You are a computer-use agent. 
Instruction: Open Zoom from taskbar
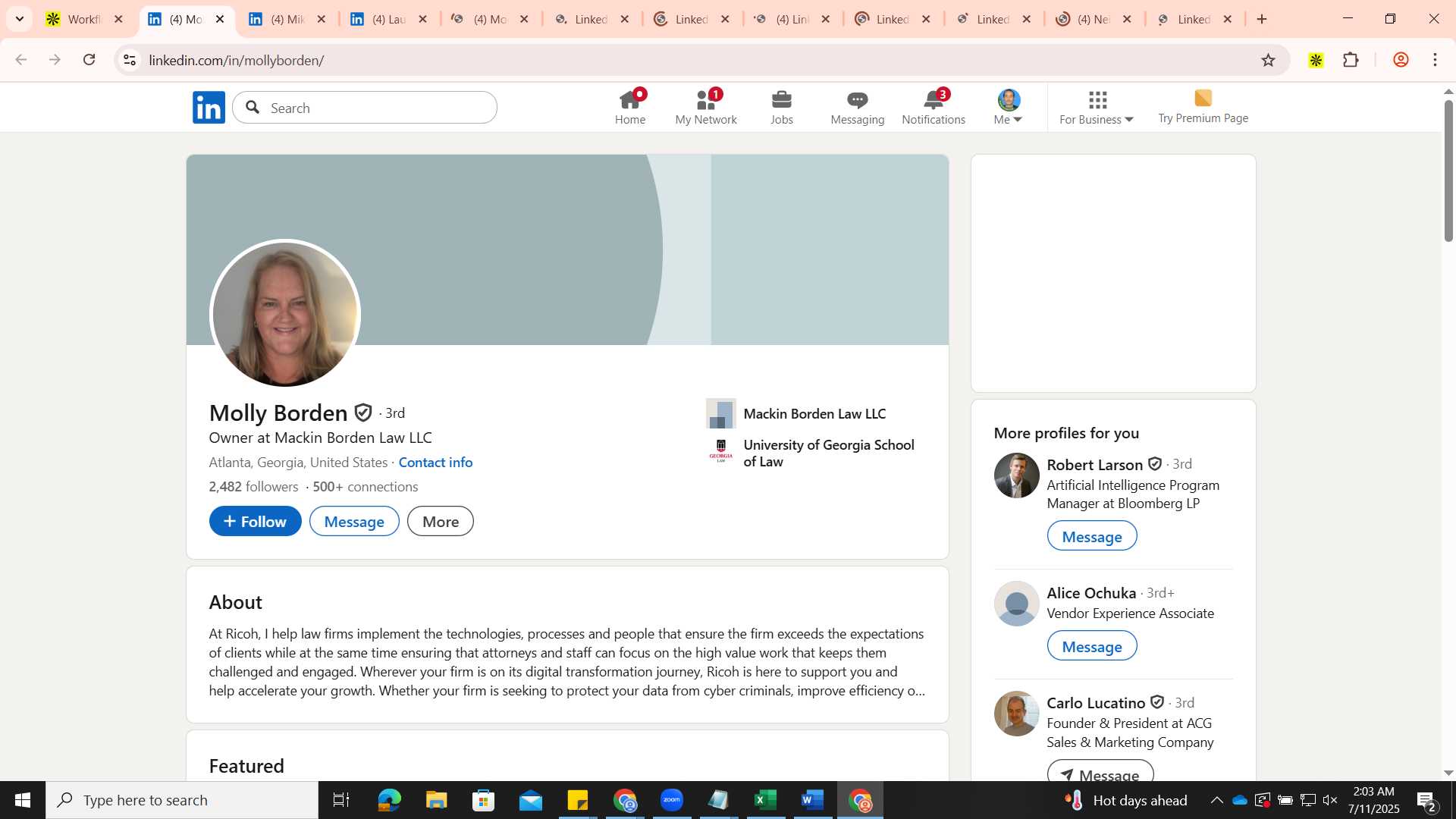click(672, 800)
